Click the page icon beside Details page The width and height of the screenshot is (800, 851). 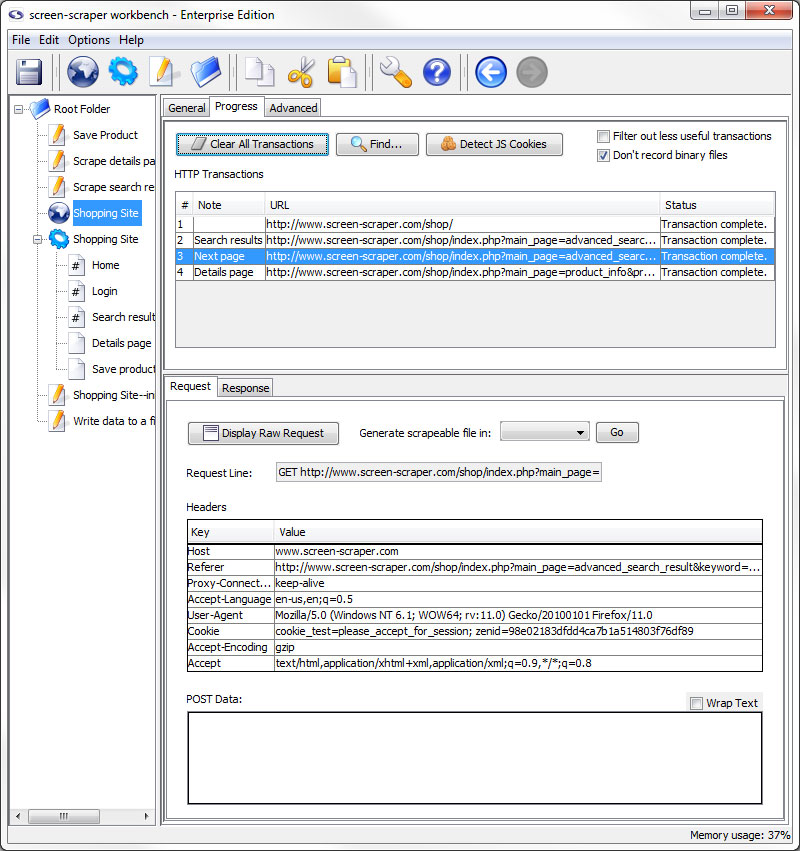pos(77,344)
